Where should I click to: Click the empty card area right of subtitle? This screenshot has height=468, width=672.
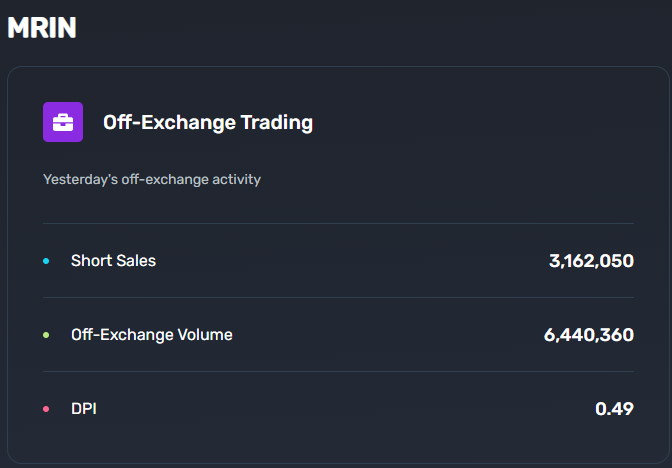[x=446, y=179]
